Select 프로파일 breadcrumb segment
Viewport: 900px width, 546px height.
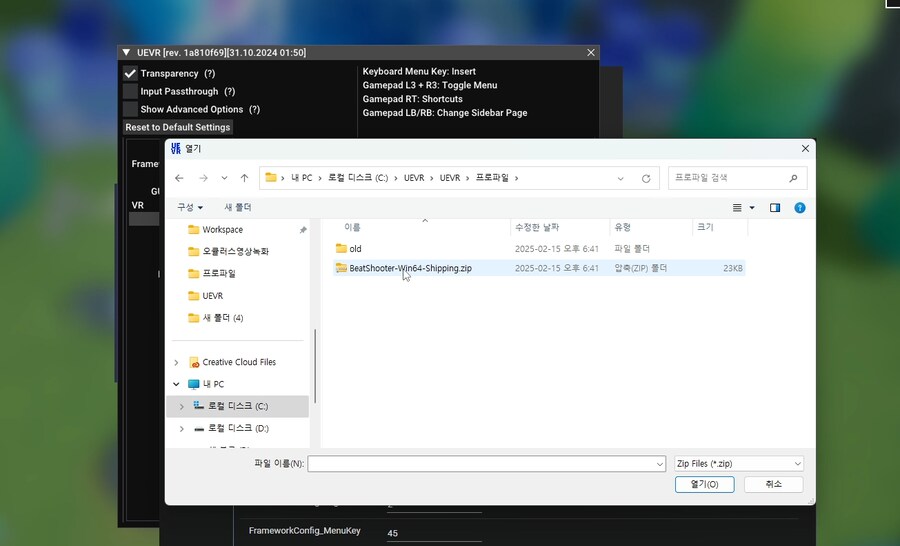click(492, 178)
